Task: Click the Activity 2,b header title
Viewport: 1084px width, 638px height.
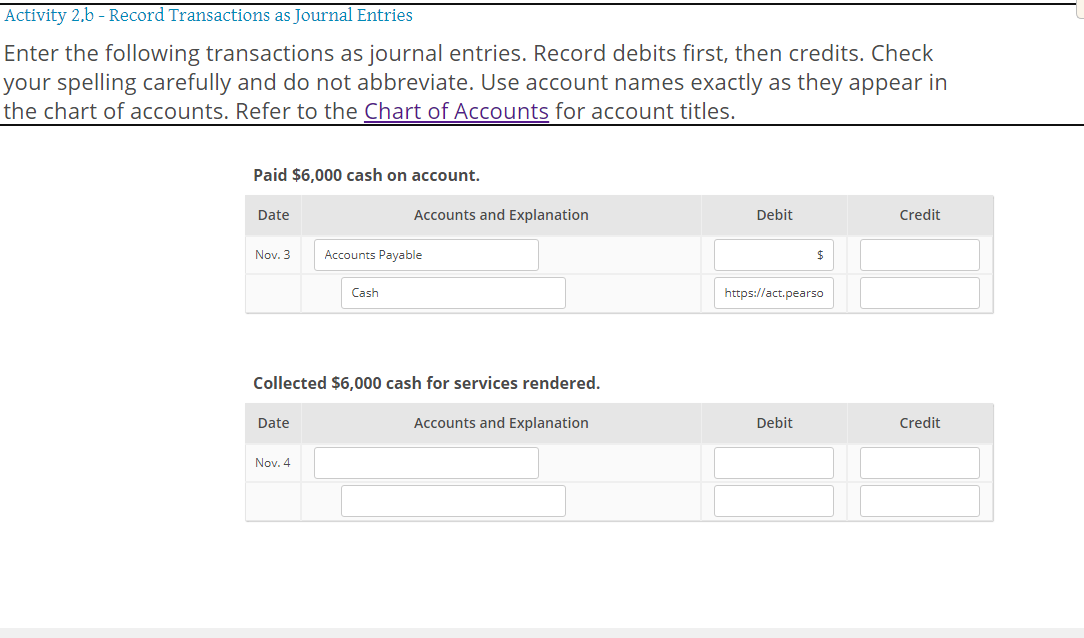Action: (206, 15)
